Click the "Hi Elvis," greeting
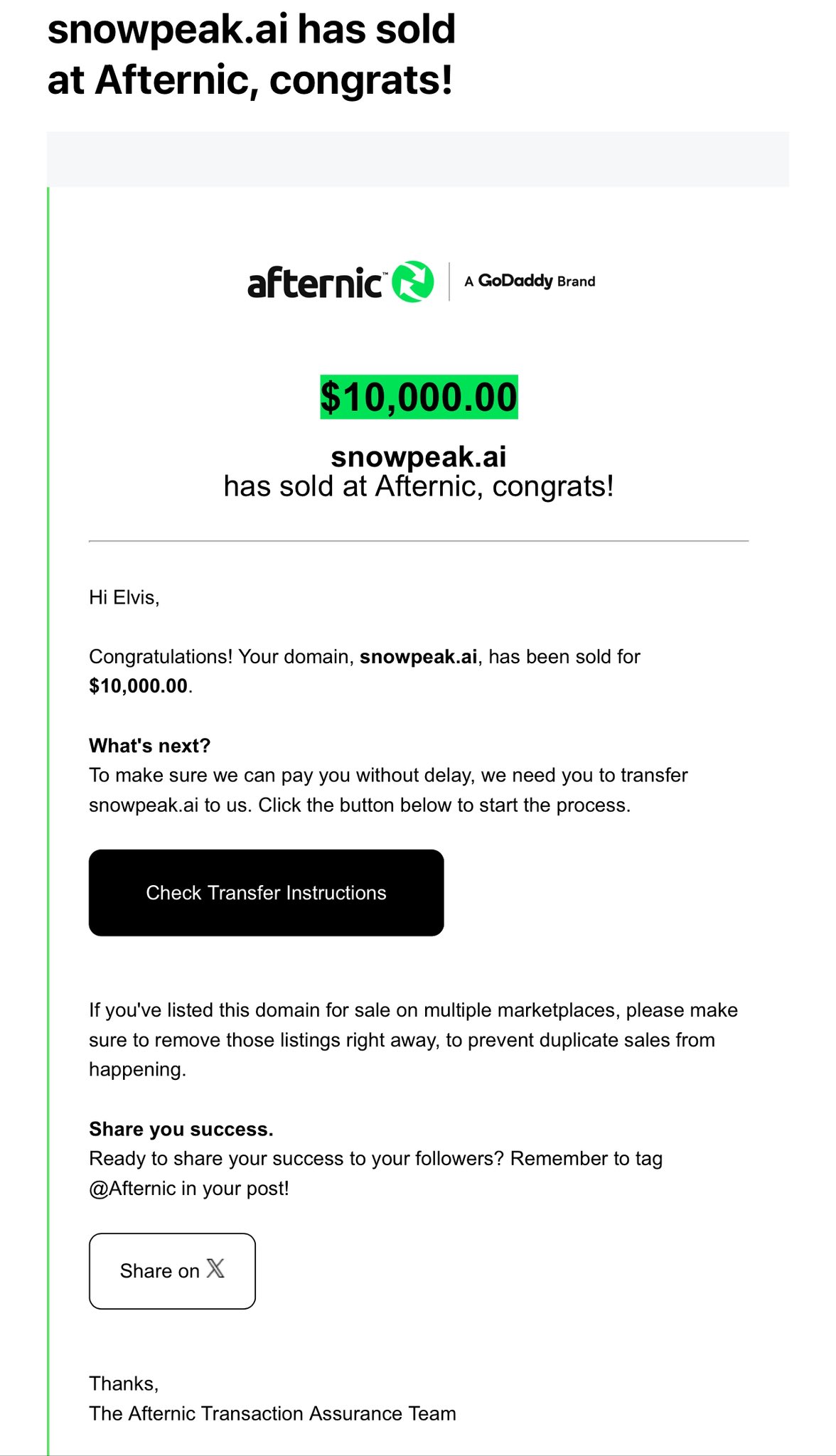836x1456 pixels. (x=124, y=597)
